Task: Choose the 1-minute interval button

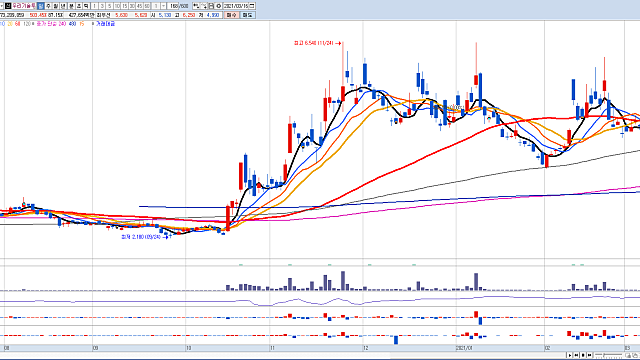Action: click(x=94, y=6)
